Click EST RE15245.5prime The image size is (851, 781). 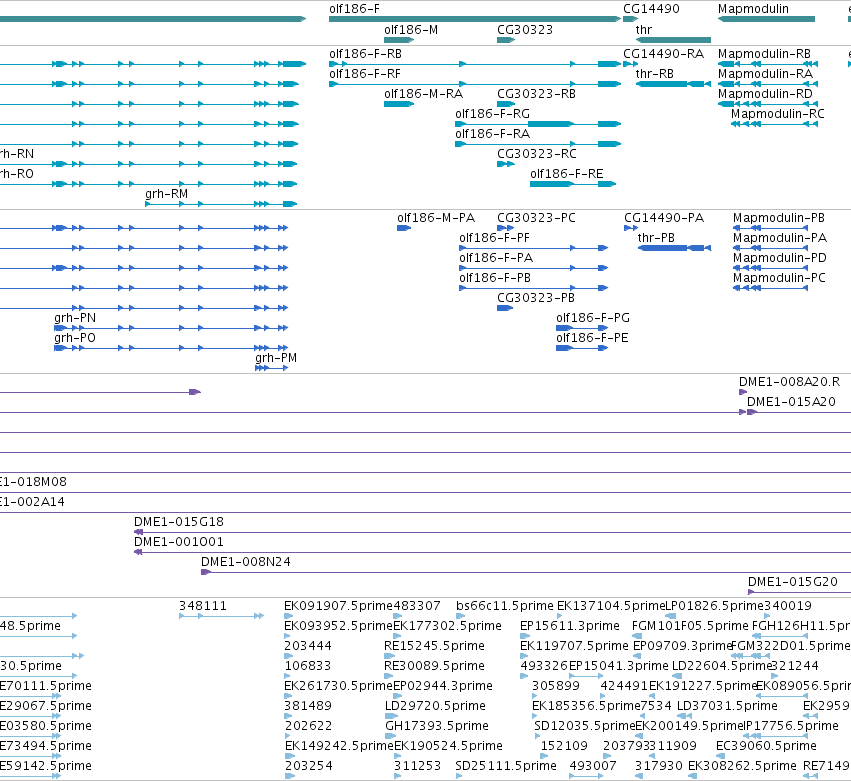434,647
